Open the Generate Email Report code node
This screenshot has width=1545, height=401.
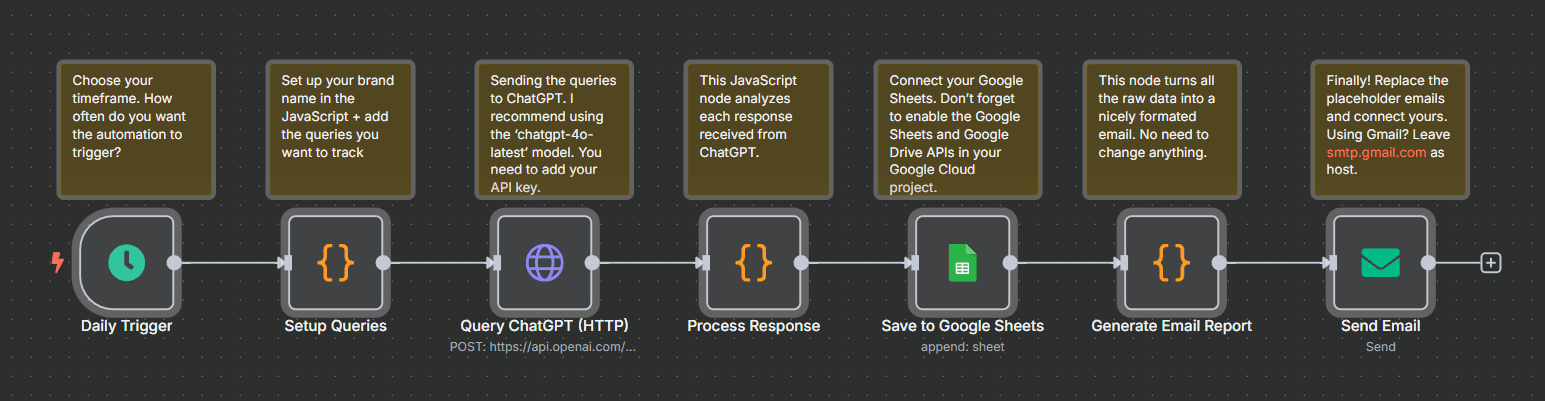(1172, 263)
